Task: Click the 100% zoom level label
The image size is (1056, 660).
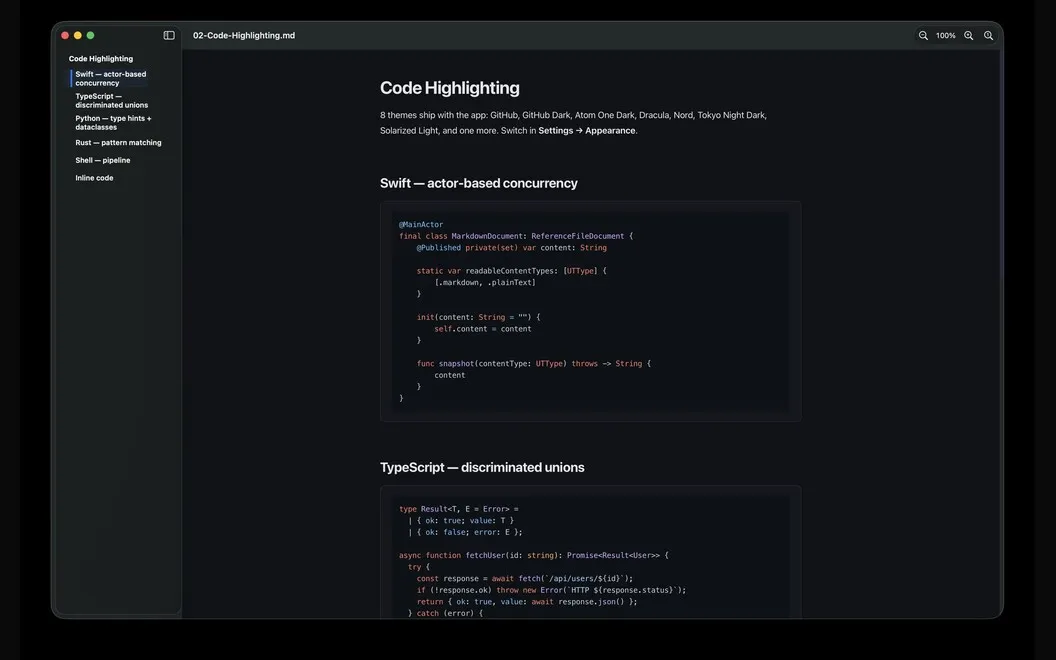Action: [x=946, y=36]
